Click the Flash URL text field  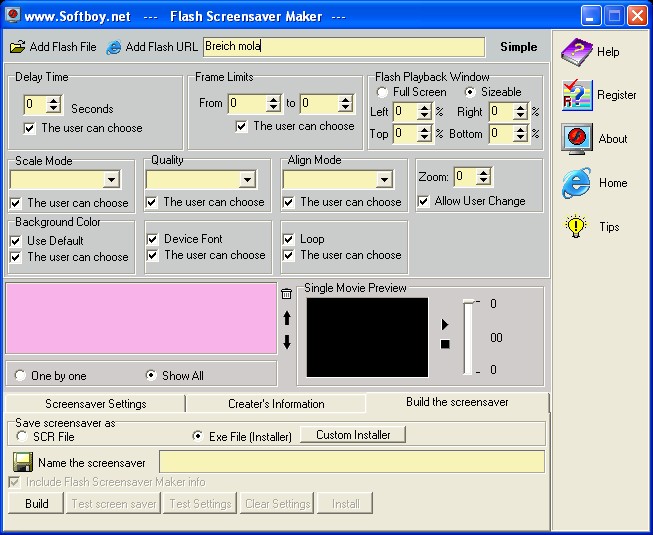[344, 47]
